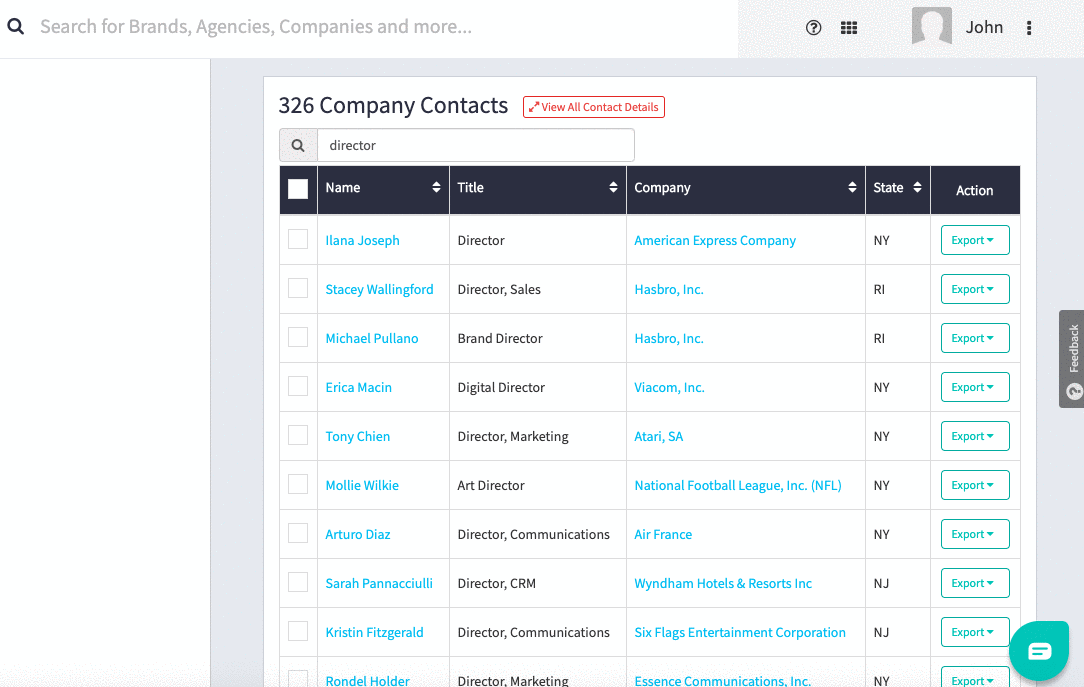Check the box for Sarah Pannacciulli
The width and height of the screenshot is (1084, 687).
coord(298,583)
